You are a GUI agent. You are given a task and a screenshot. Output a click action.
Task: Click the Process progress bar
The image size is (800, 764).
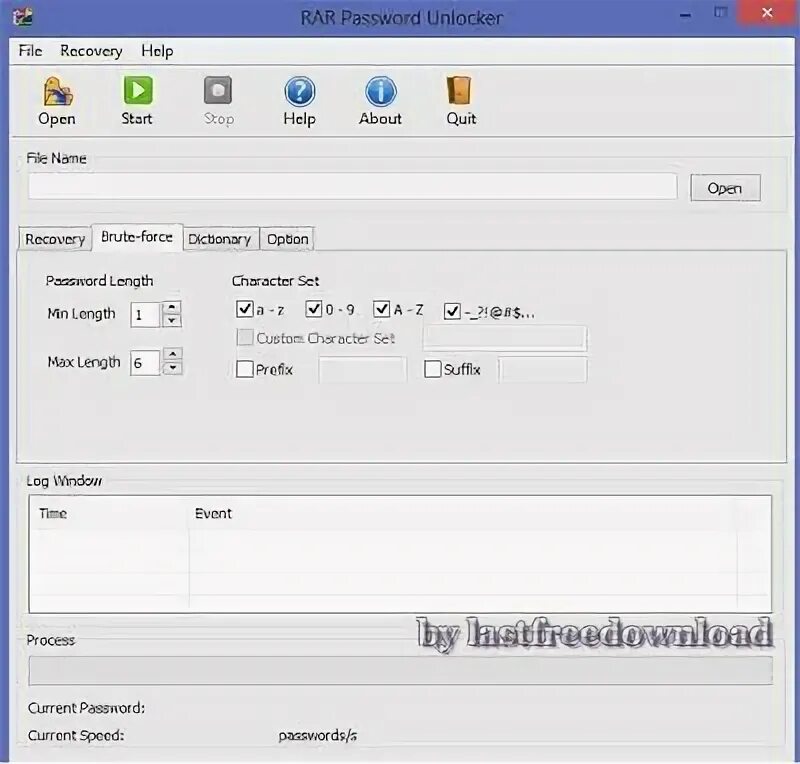[x=401, y=670]
